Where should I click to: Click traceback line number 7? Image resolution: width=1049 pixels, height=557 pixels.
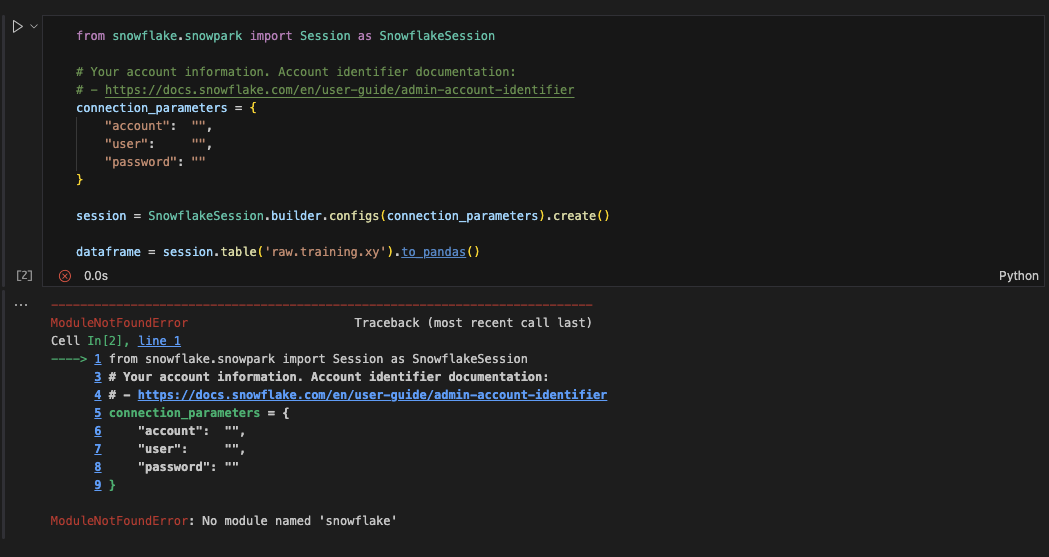tap(98, 449)
